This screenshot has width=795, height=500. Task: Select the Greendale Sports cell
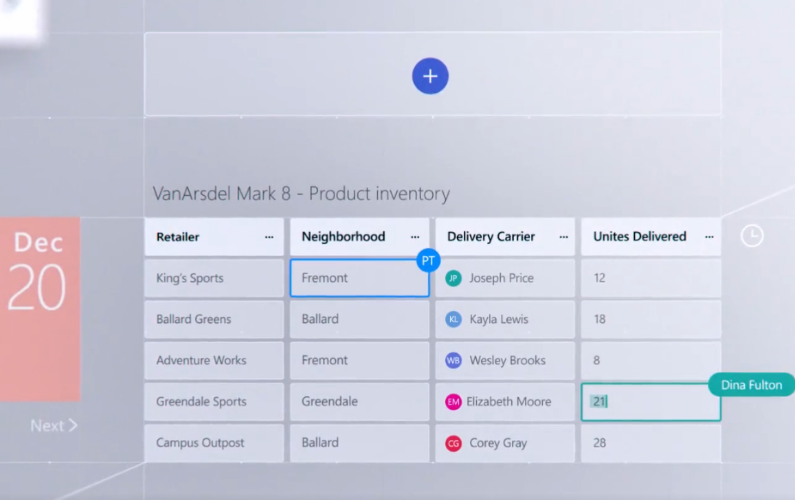[x=214, y=402]
